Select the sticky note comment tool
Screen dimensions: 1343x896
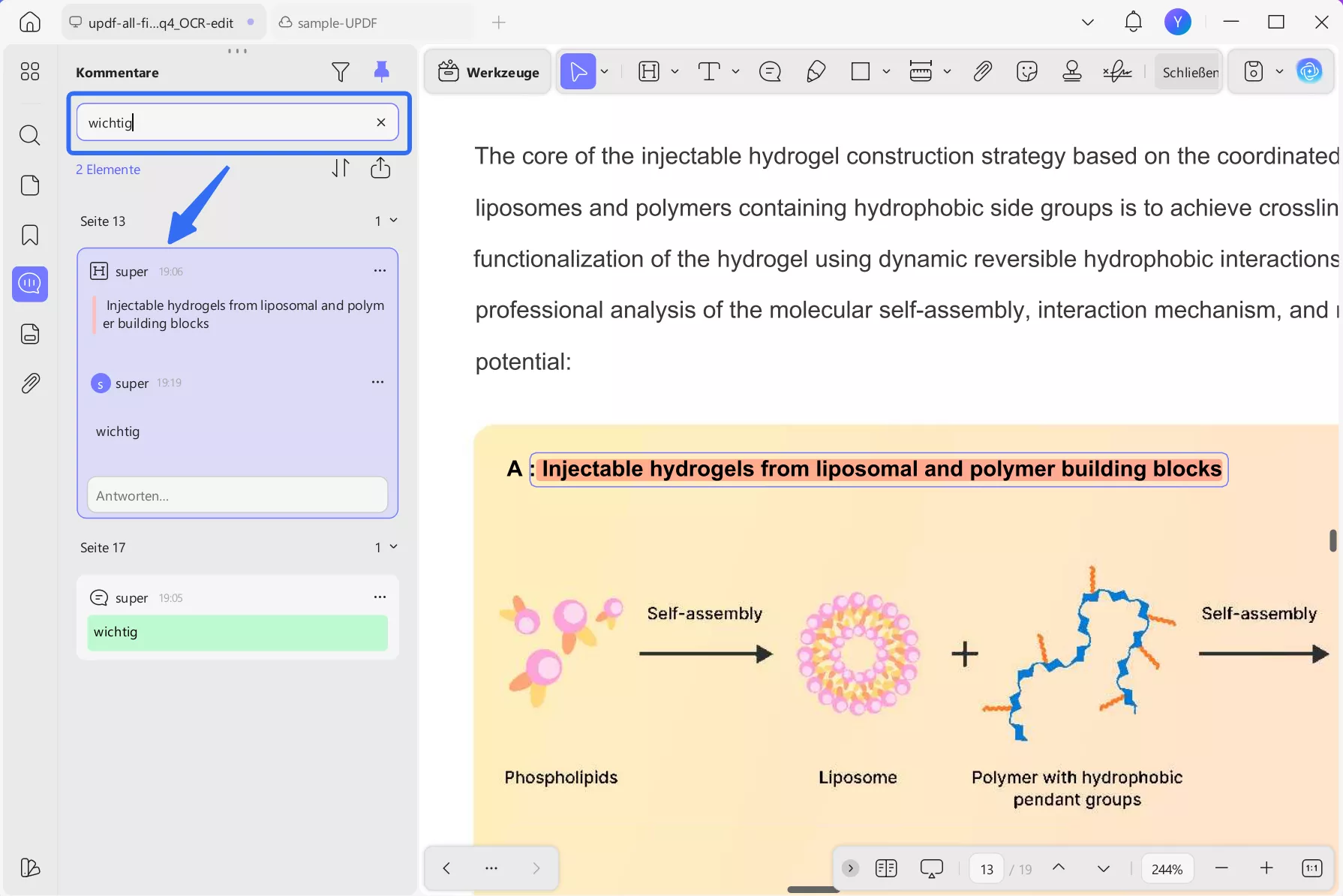pos(770,72)
